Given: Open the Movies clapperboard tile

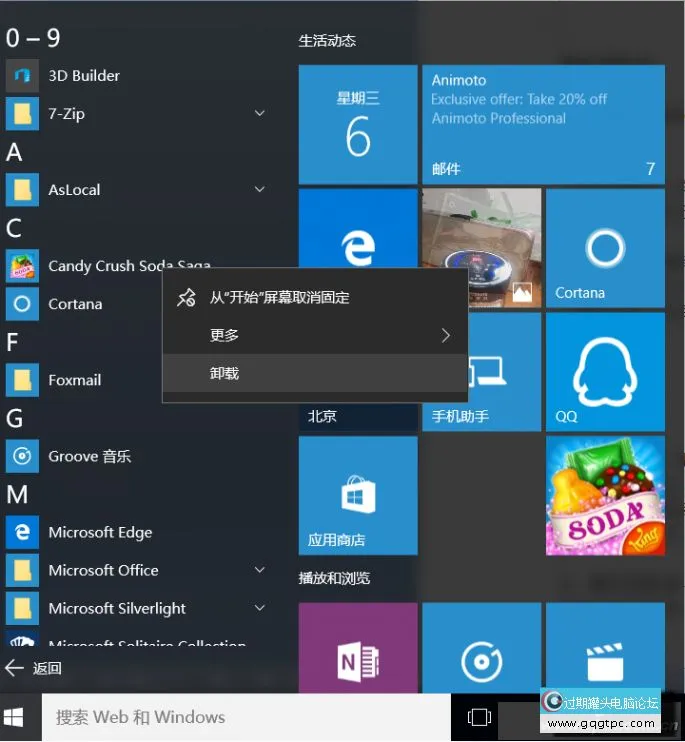Looking at the screenshot, I should [605, 645].
